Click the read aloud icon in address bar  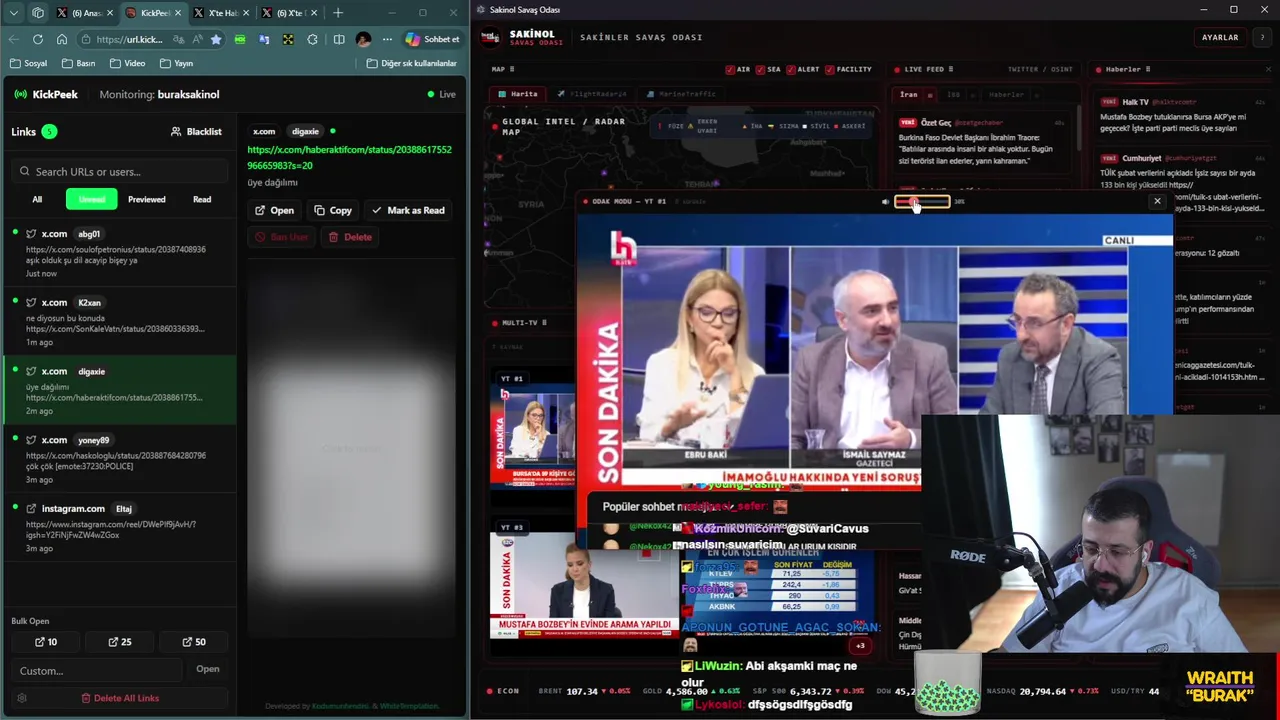(197, 39)
